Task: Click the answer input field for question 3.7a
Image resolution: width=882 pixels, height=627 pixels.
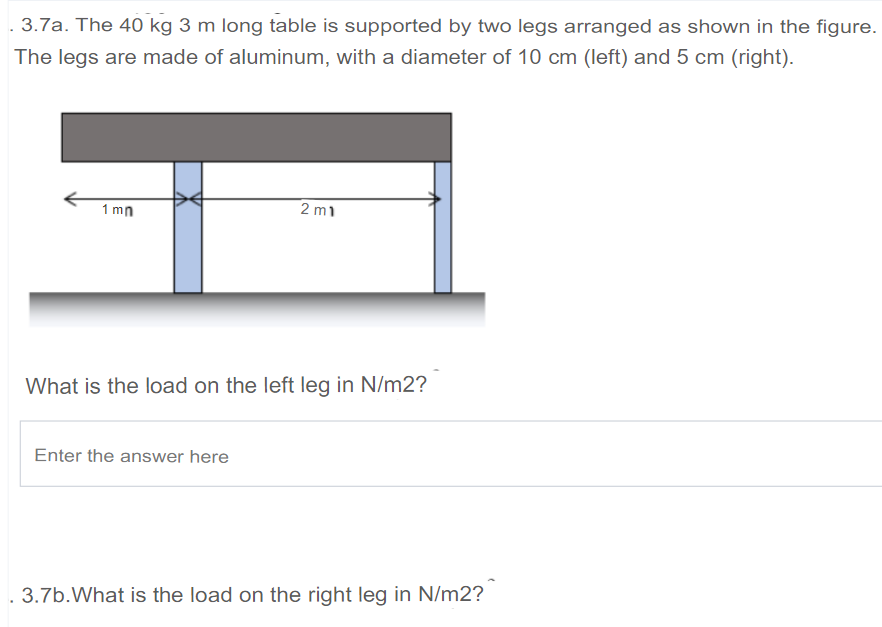Action: click(440, 455)
